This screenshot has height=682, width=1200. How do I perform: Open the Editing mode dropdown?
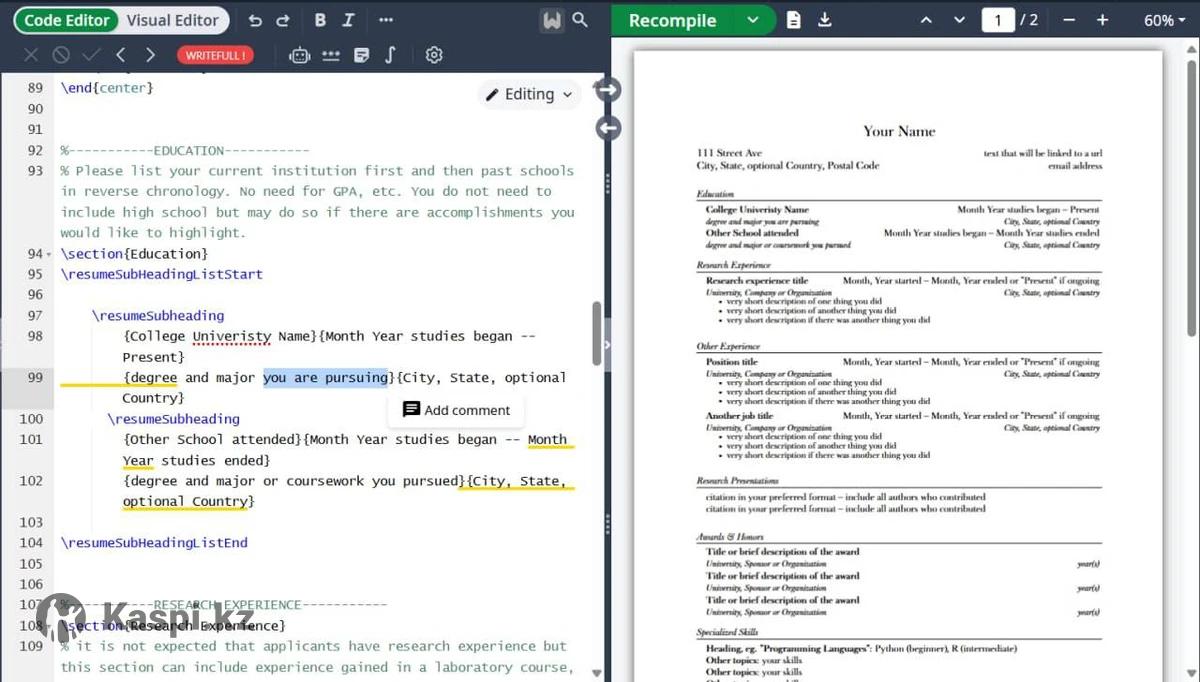(x=529, y=94)
